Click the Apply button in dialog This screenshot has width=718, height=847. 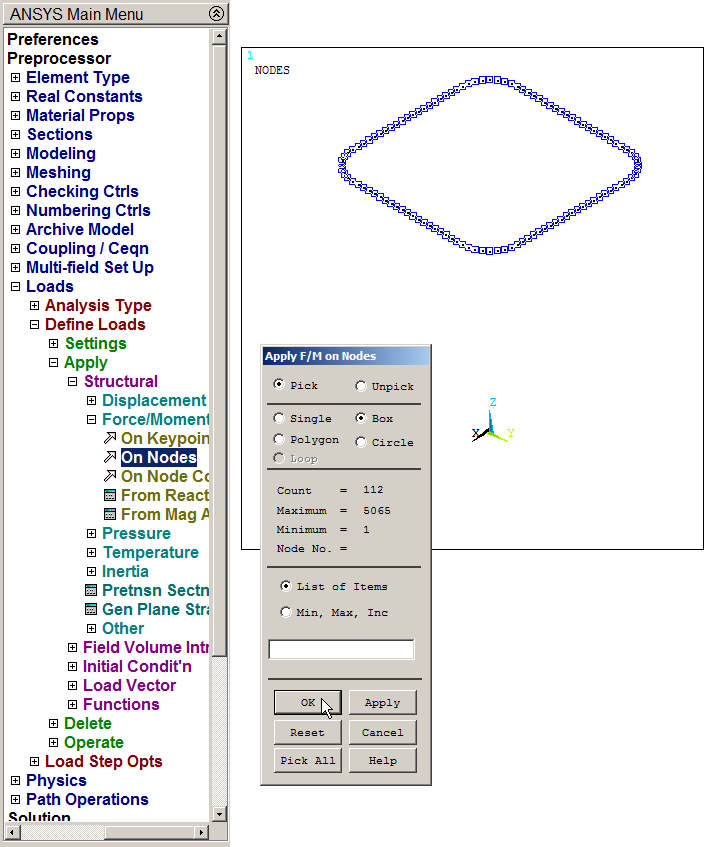tap(383, 702)
